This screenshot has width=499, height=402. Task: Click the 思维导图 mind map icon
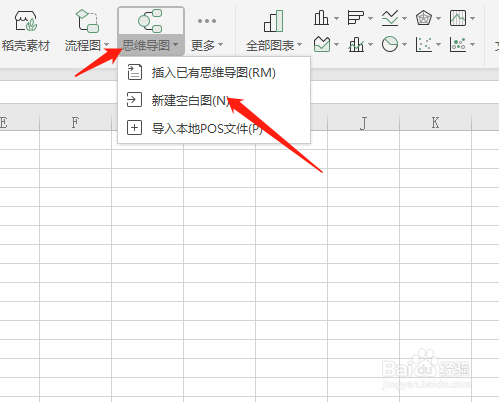point(150,21)
